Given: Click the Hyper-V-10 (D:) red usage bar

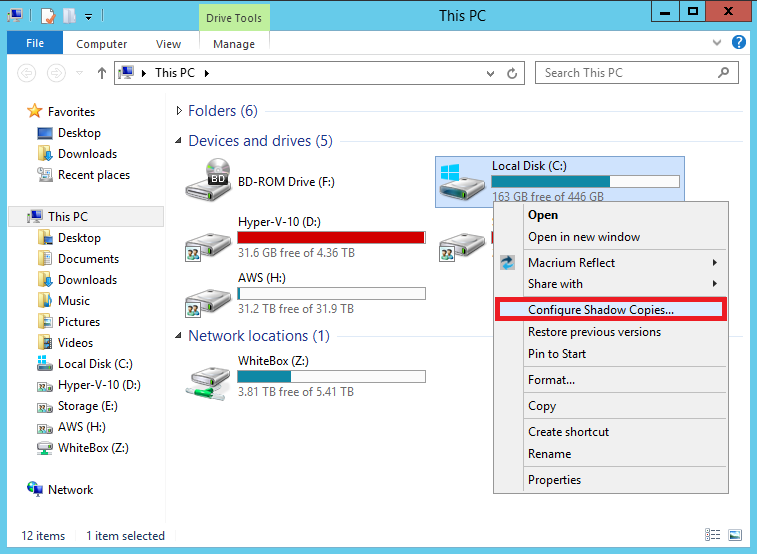Looking at the screenshot, I should click(331, 237).
